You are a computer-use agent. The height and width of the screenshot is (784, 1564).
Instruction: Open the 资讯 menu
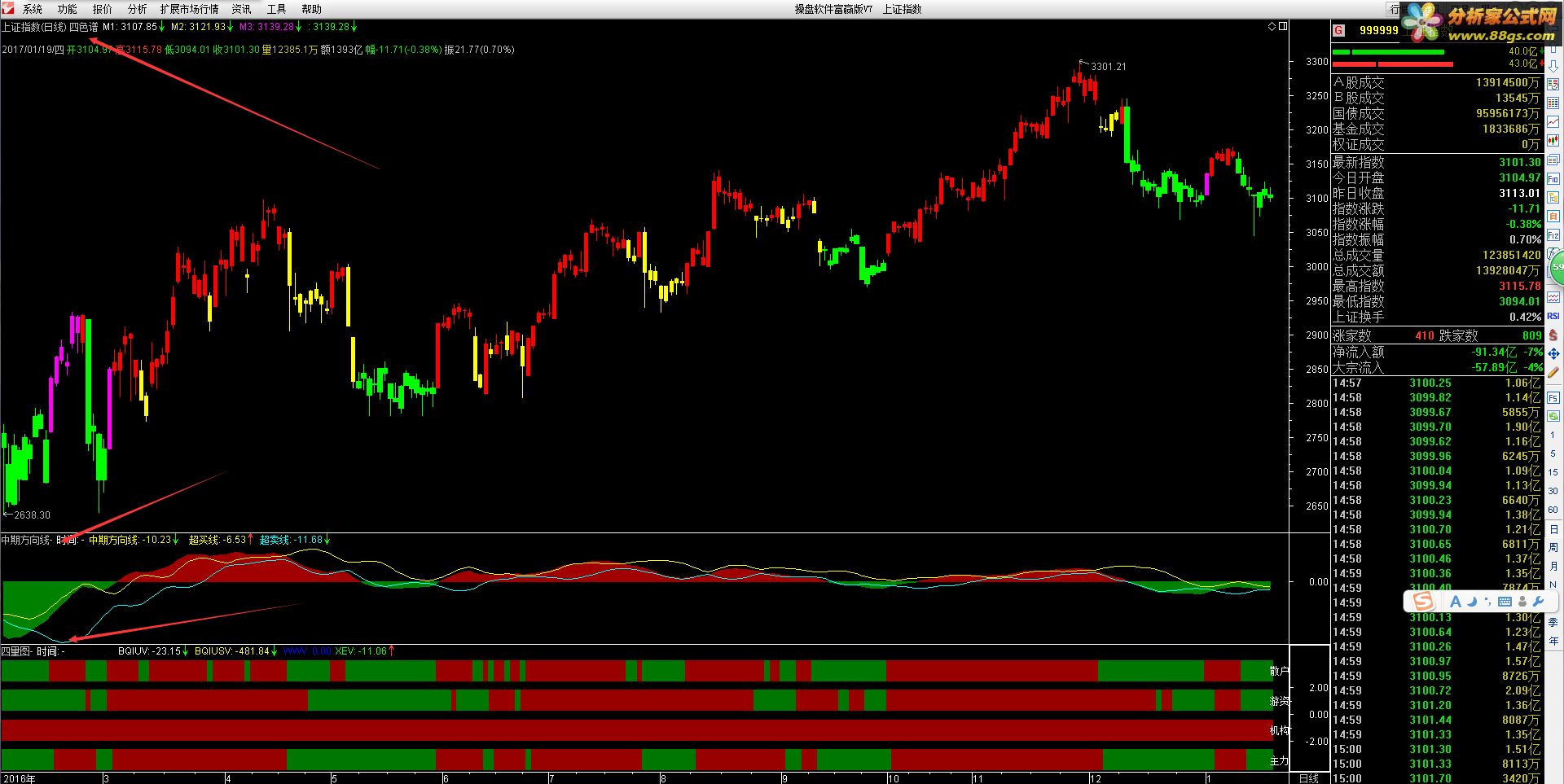point(242,9)
